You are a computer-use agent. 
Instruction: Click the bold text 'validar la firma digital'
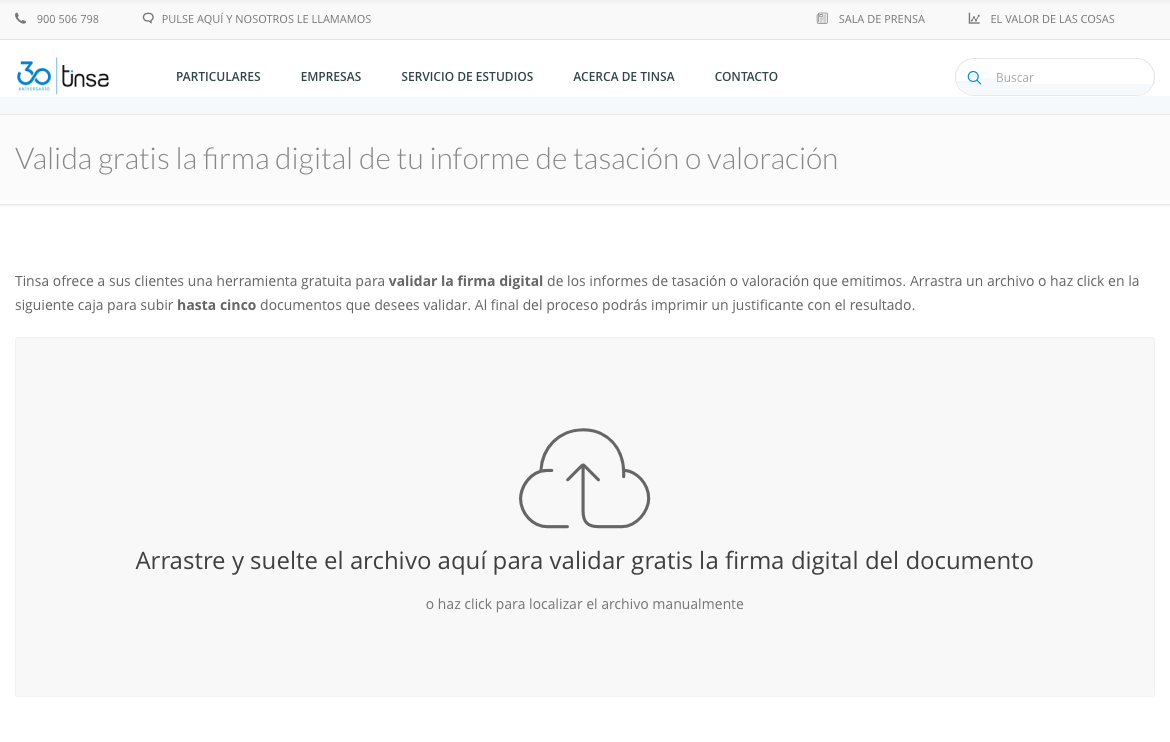(466, 281)
